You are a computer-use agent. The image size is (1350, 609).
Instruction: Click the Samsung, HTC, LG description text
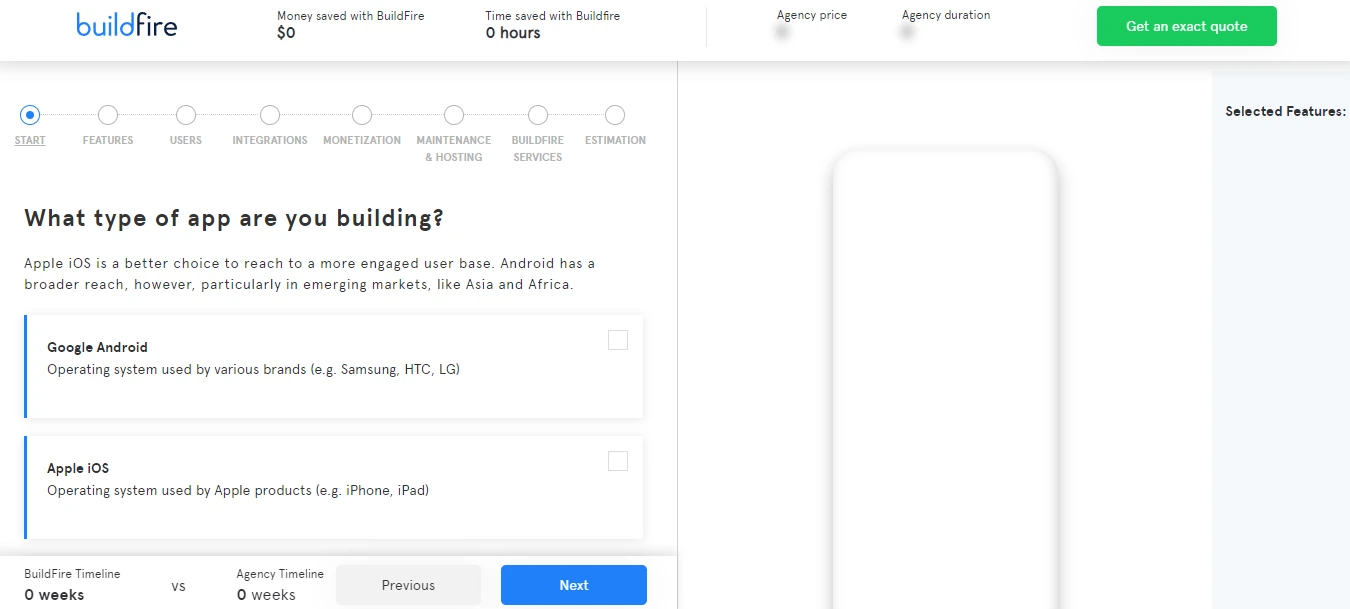pyautogui.click(x=253, y=369)
